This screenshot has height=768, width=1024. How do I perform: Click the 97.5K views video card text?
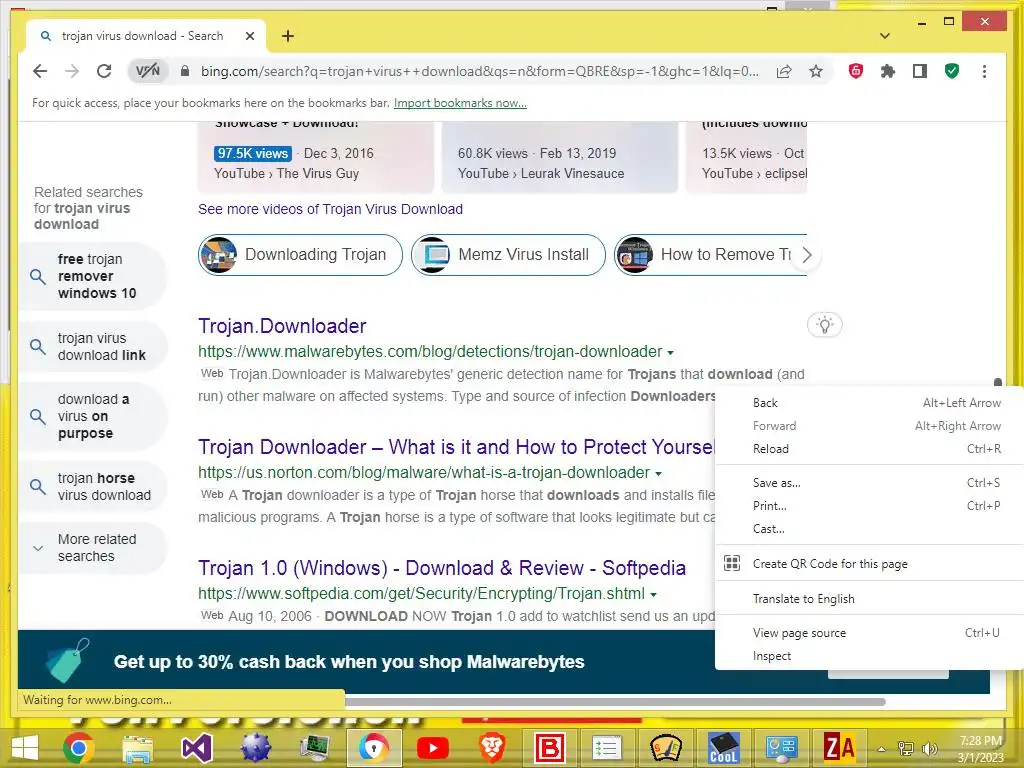[252, 153]
